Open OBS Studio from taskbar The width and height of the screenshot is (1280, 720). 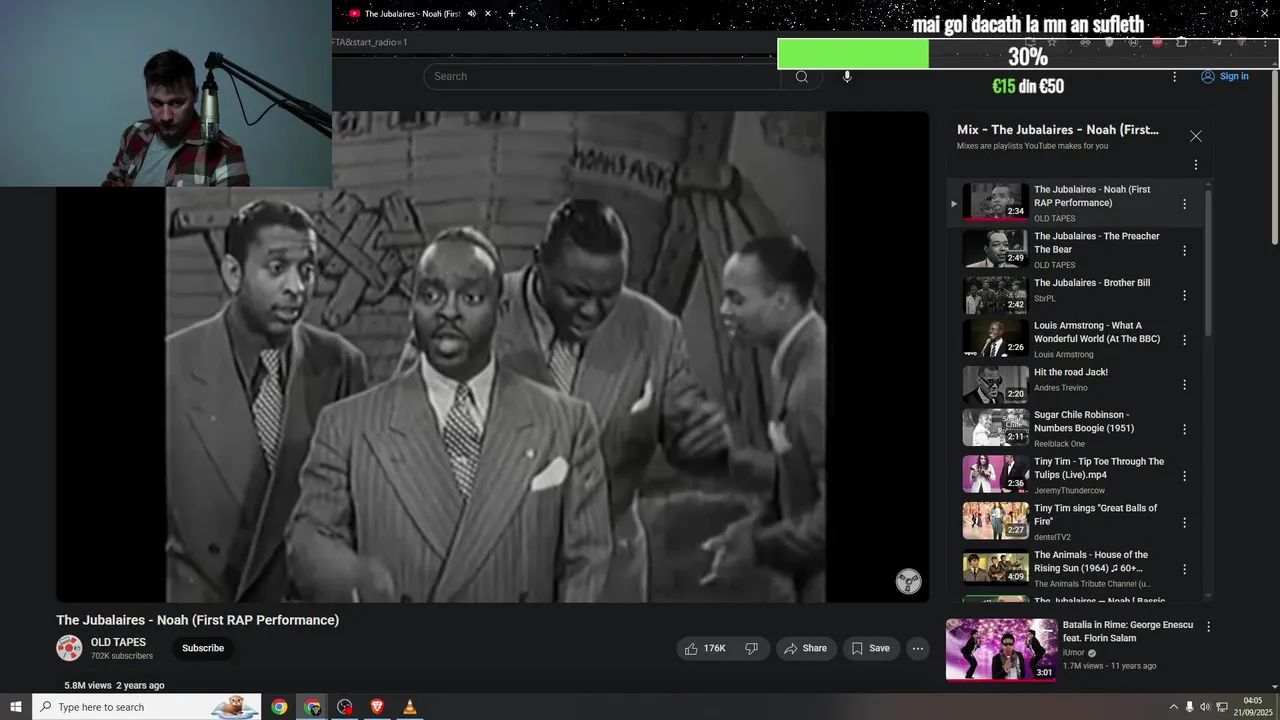pos(345,707)
